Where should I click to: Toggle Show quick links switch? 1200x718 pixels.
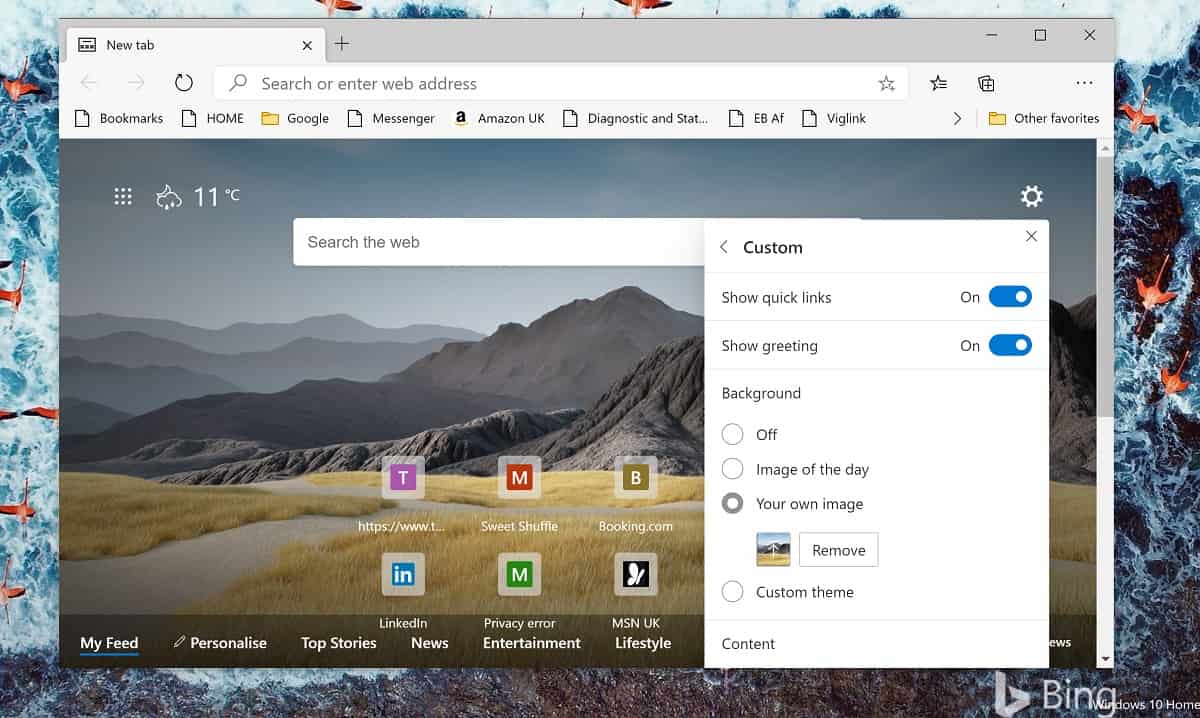(1010, 297)
